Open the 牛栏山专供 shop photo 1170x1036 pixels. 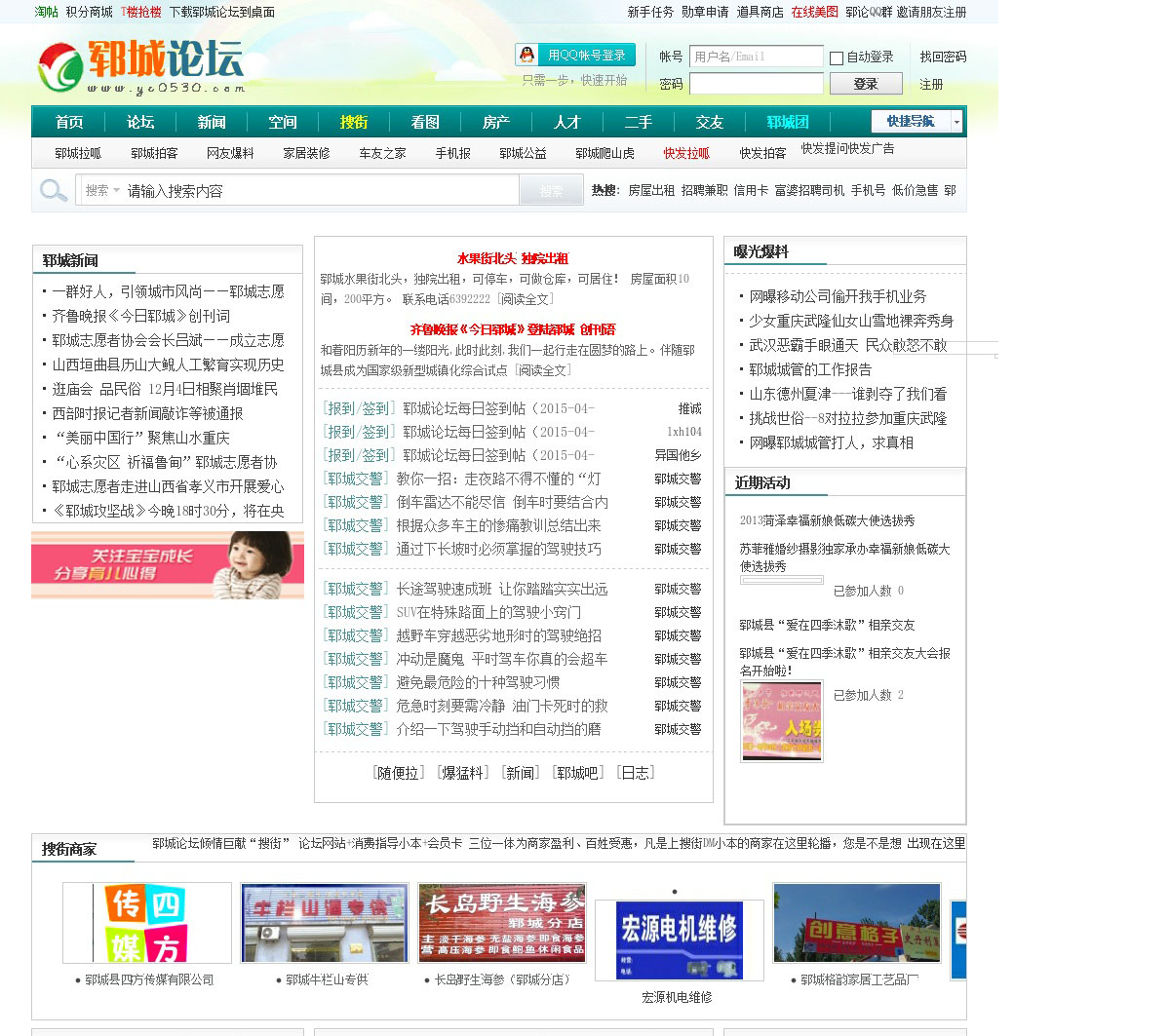pyautogui.click(x=325, y=923)
